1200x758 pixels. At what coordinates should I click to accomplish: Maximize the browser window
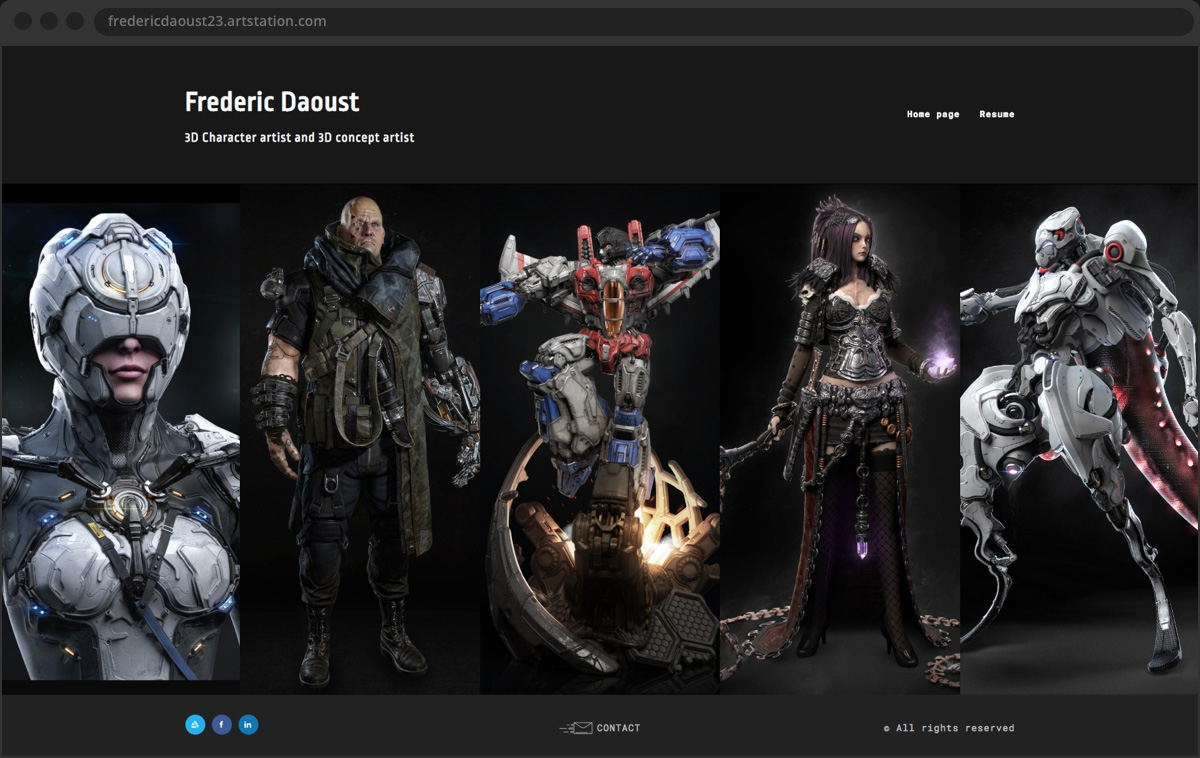[x=75, y=21]
